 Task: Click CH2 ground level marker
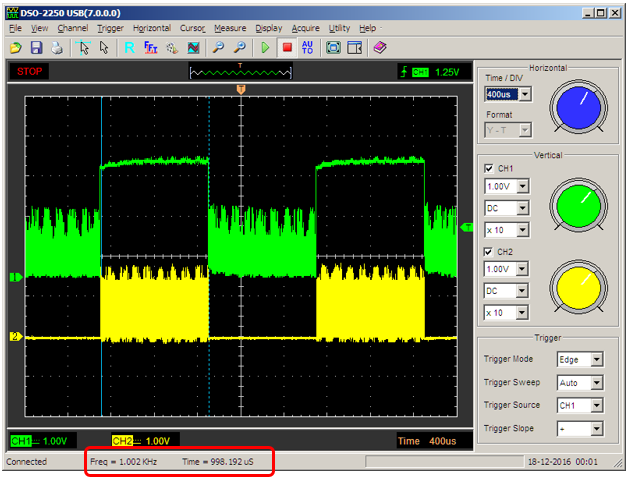[x=16, y=336]
